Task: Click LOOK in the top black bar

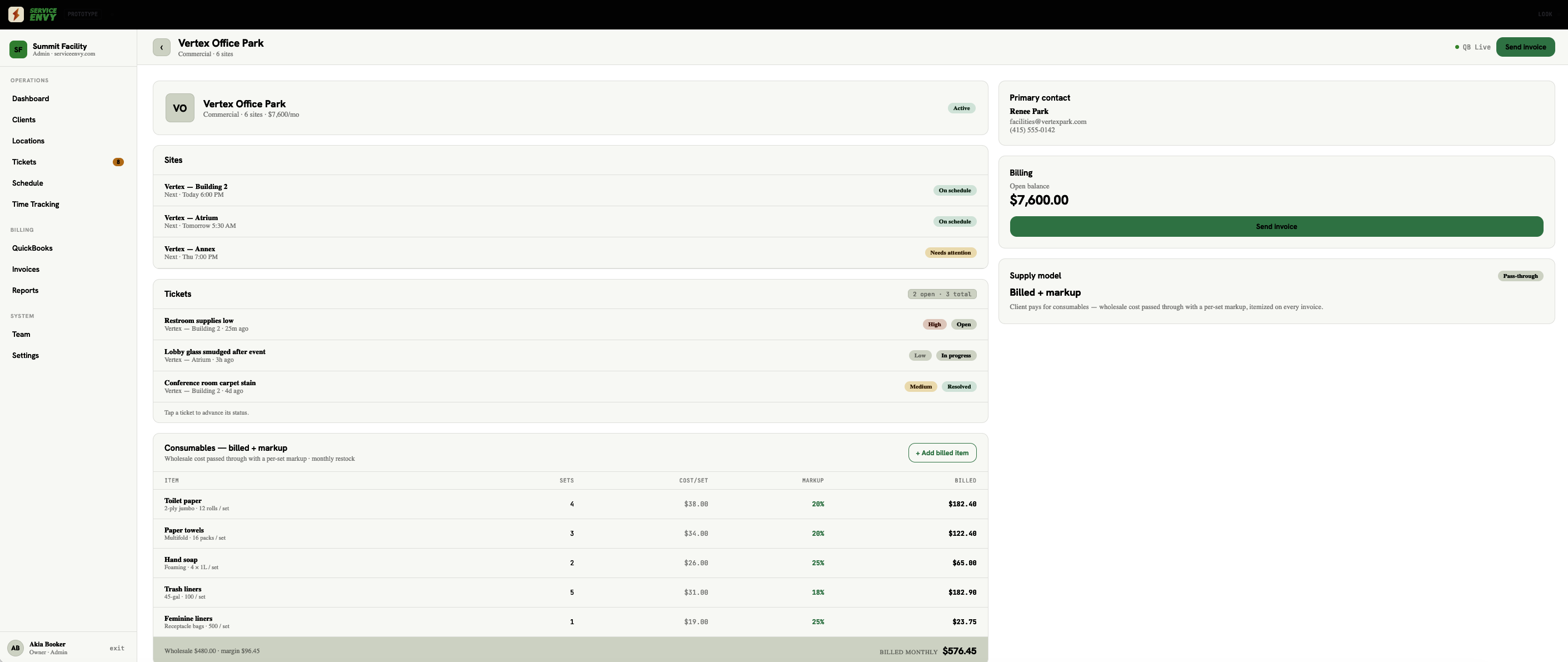Action: [1545, 14]
